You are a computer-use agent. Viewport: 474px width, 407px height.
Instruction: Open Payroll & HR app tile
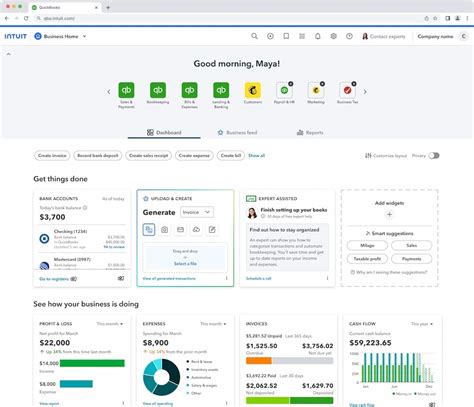[x=284, y=93]
